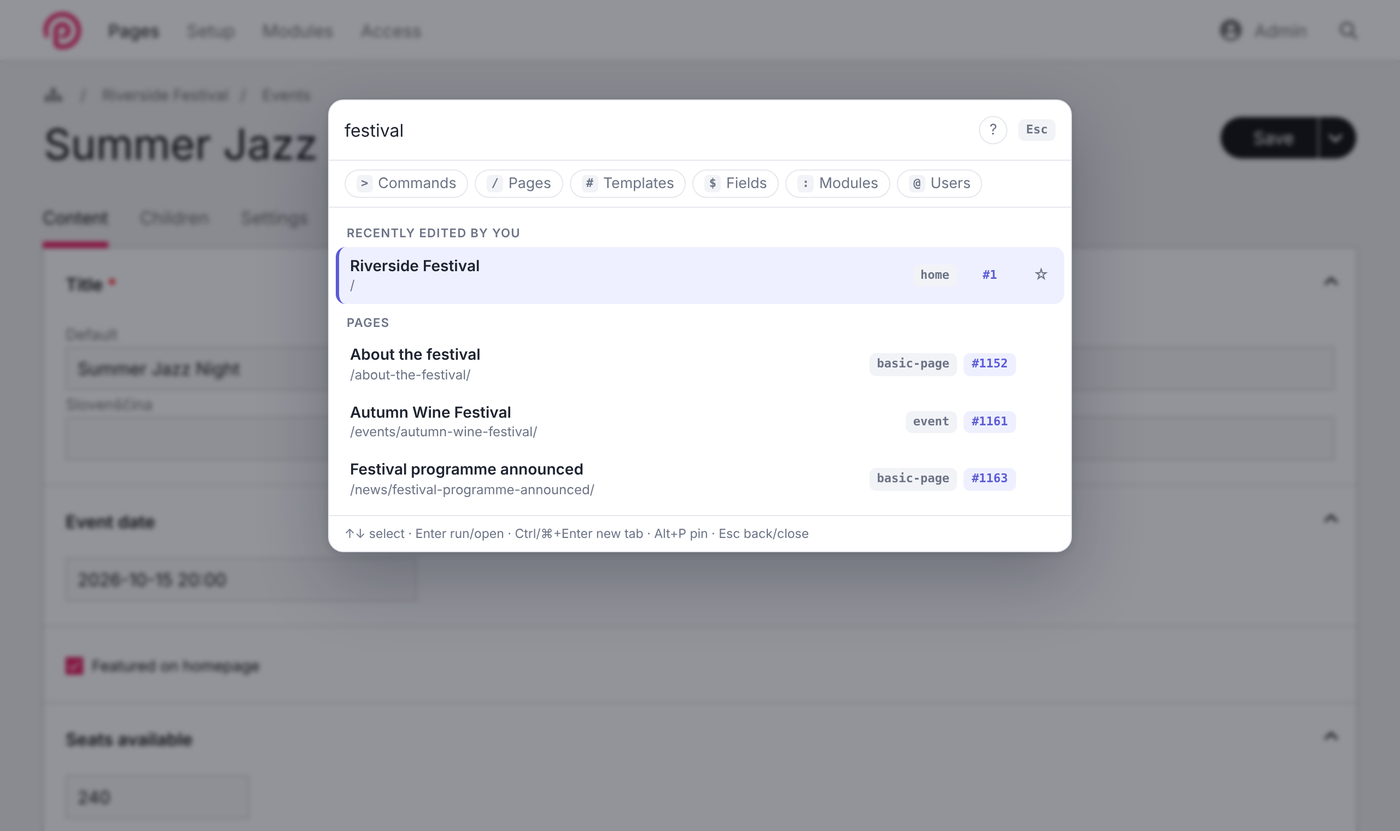Open the Riverside Festival result
This screenshot has width=1400, height=831.
point(700,275)
